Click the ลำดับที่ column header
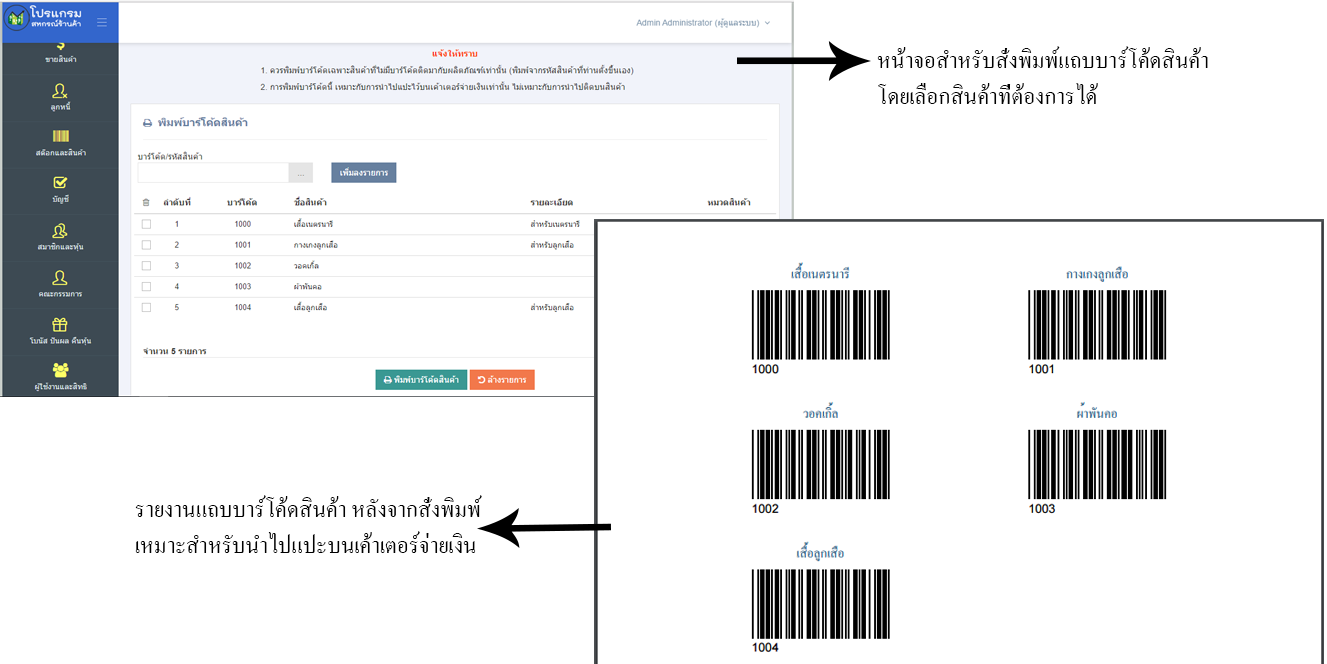 pos(177,203)
